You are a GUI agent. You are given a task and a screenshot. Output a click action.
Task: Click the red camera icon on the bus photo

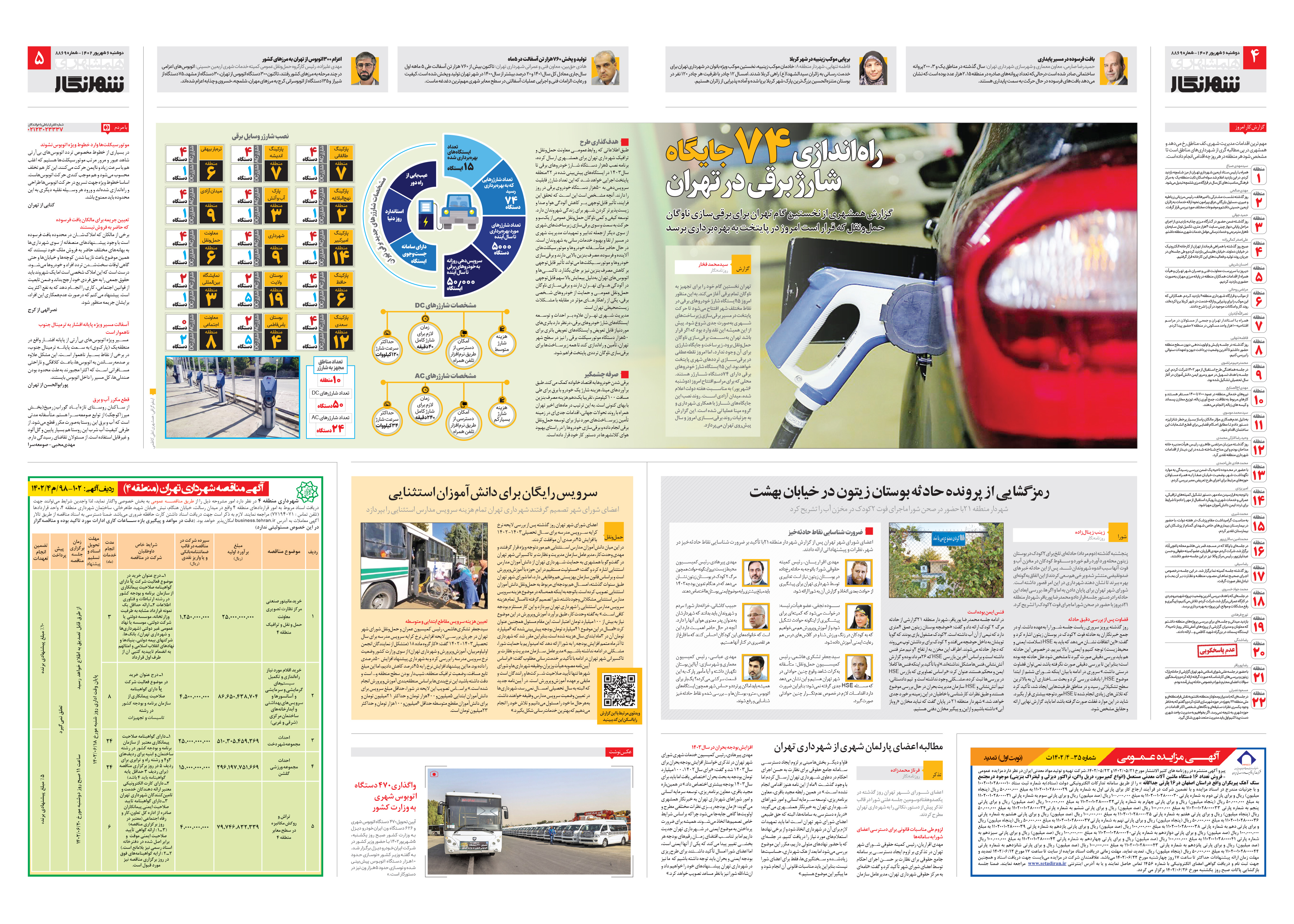(434, 774)
